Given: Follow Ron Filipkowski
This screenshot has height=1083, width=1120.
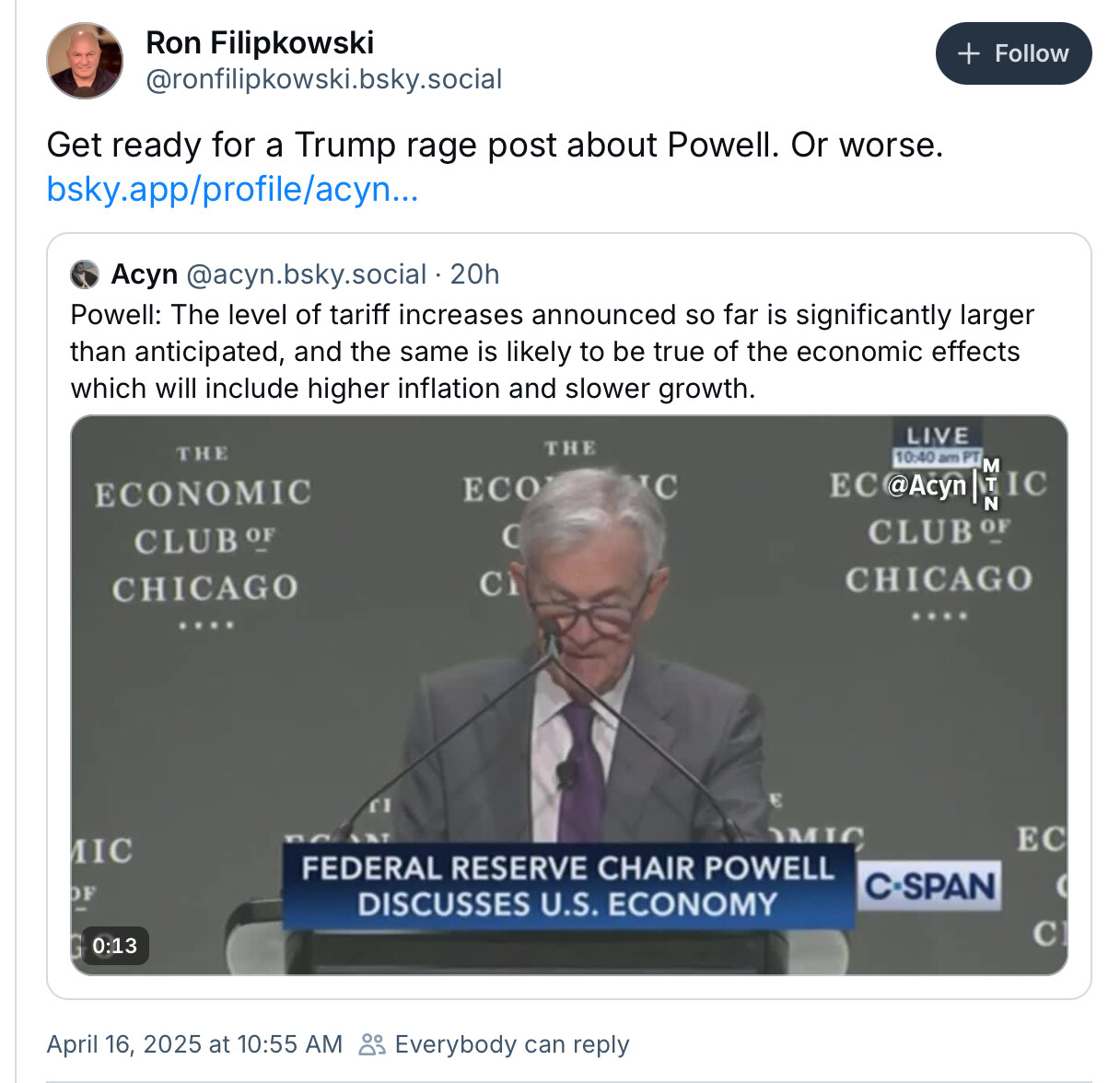Looking at the screenshot, I should pos(1013,54).
